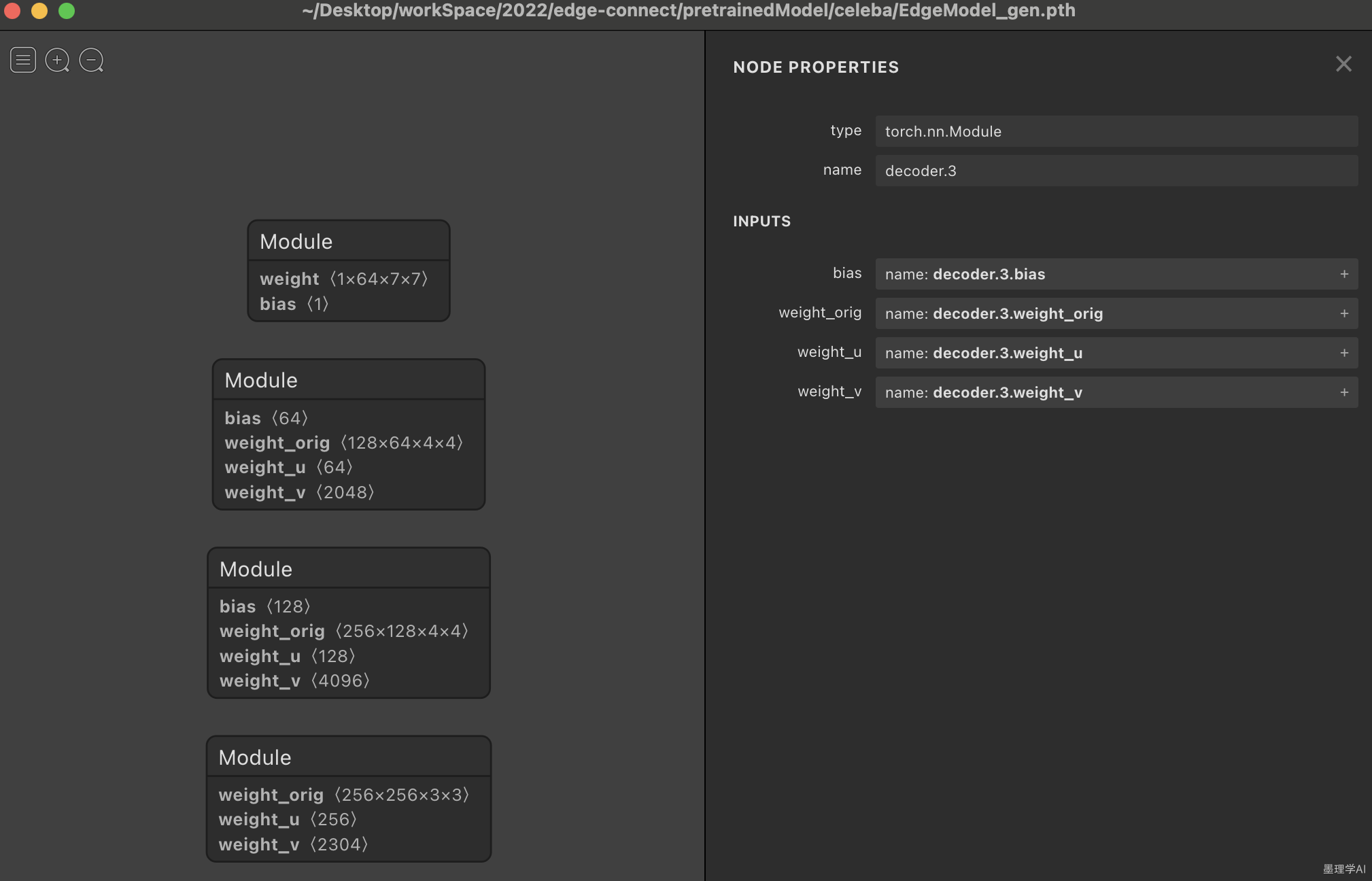Viewport: 1372px width, 881px height.
Task: Click the green fullscreen window button
Action: click(x=67, y=11)
